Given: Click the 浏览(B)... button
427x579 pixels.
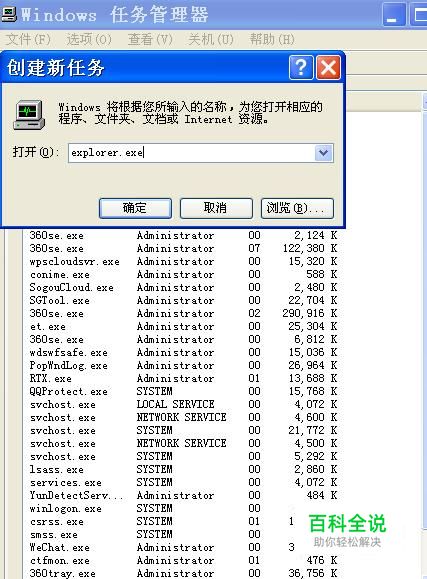Looking at the screenshot, I should 297,208.
